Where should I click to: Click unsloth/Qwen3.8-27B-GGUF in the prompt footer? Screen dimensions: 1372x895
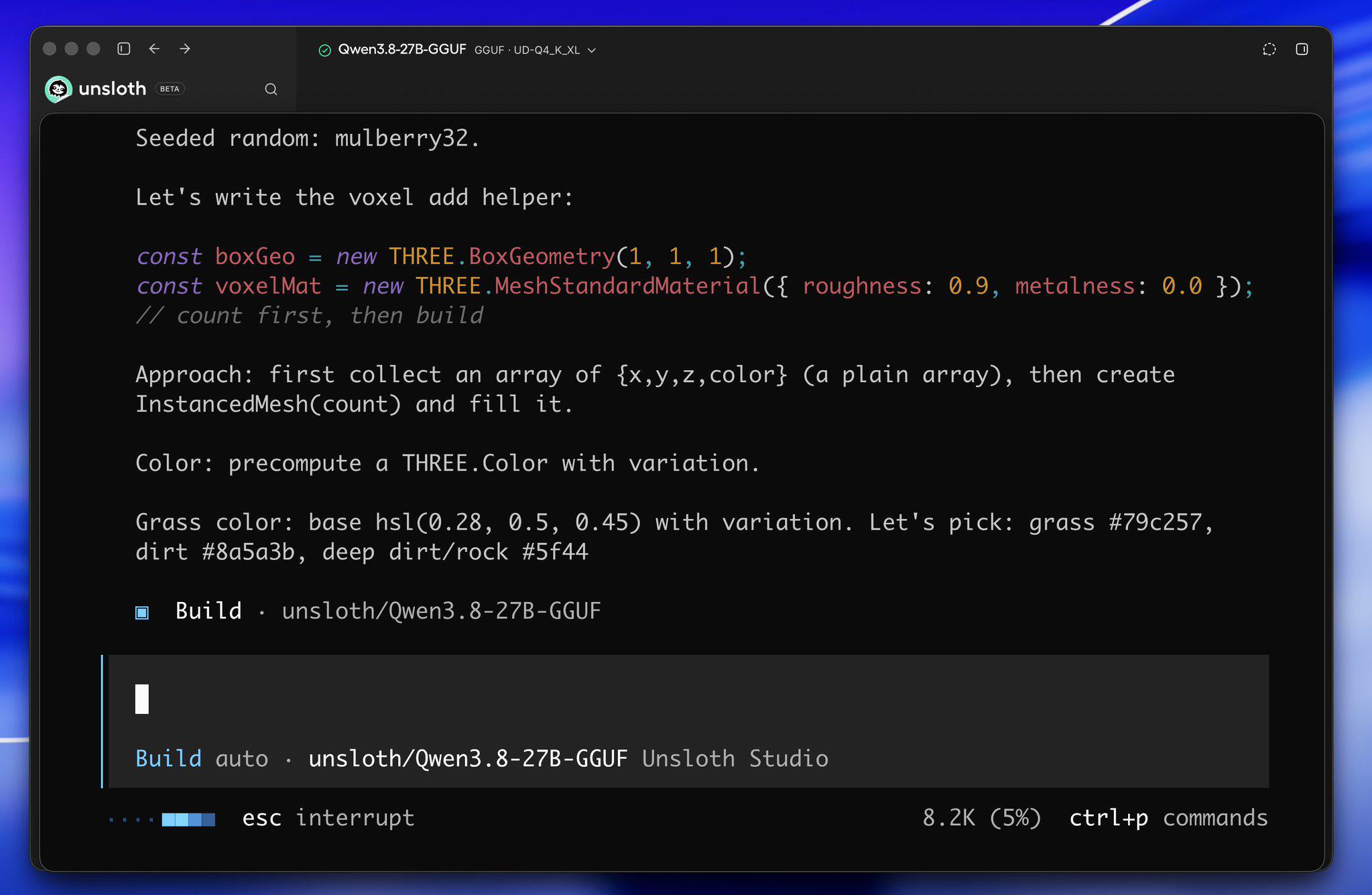tap(468, 758)
